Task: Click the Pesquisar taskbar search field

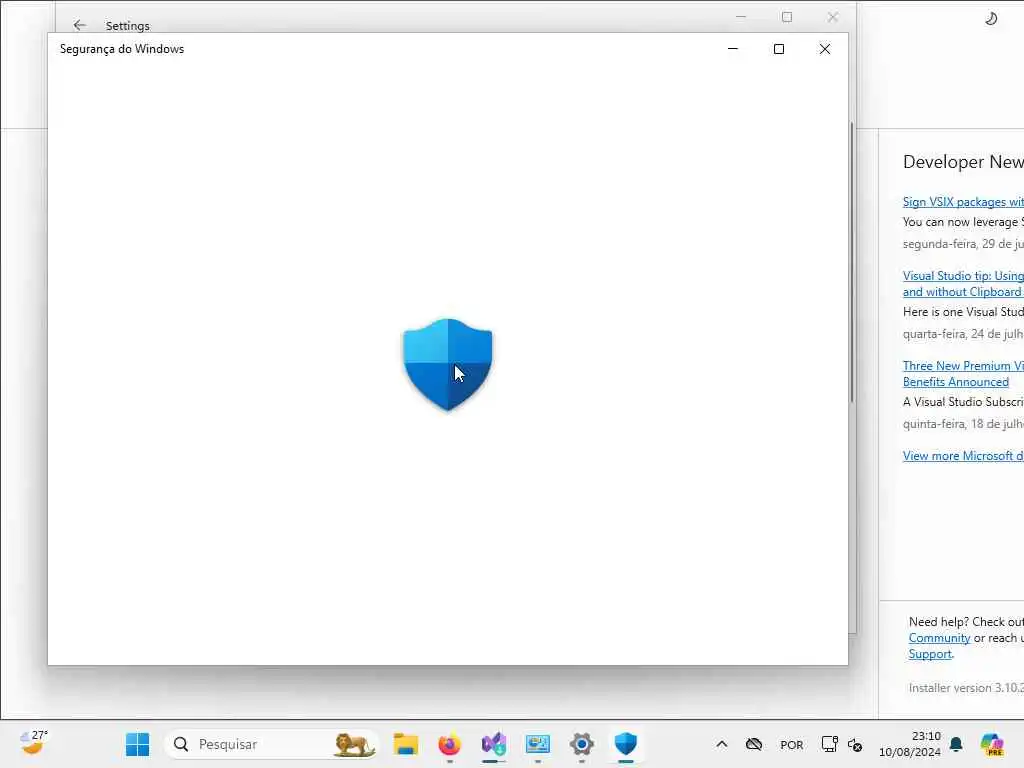Action: pyautogui.click(x=271, y=744)
